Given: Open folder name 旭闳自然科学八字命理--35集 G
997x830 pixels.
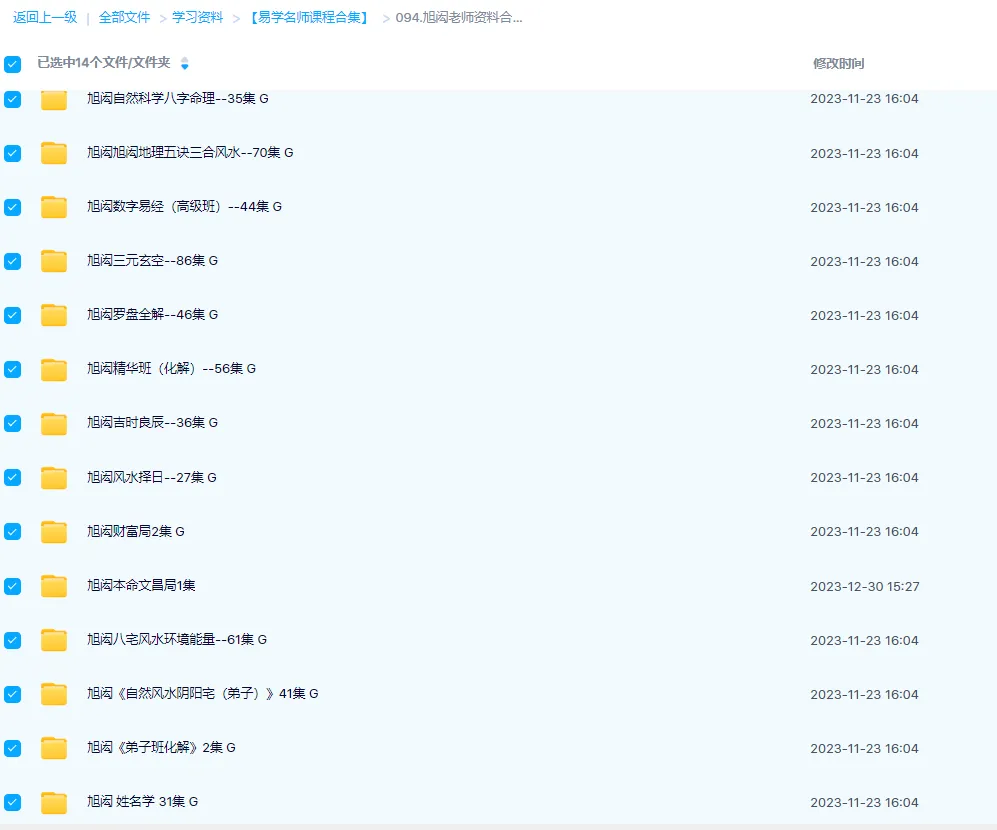Looking at the screenshot, I should pyautogui.click(x=178, y=99).
